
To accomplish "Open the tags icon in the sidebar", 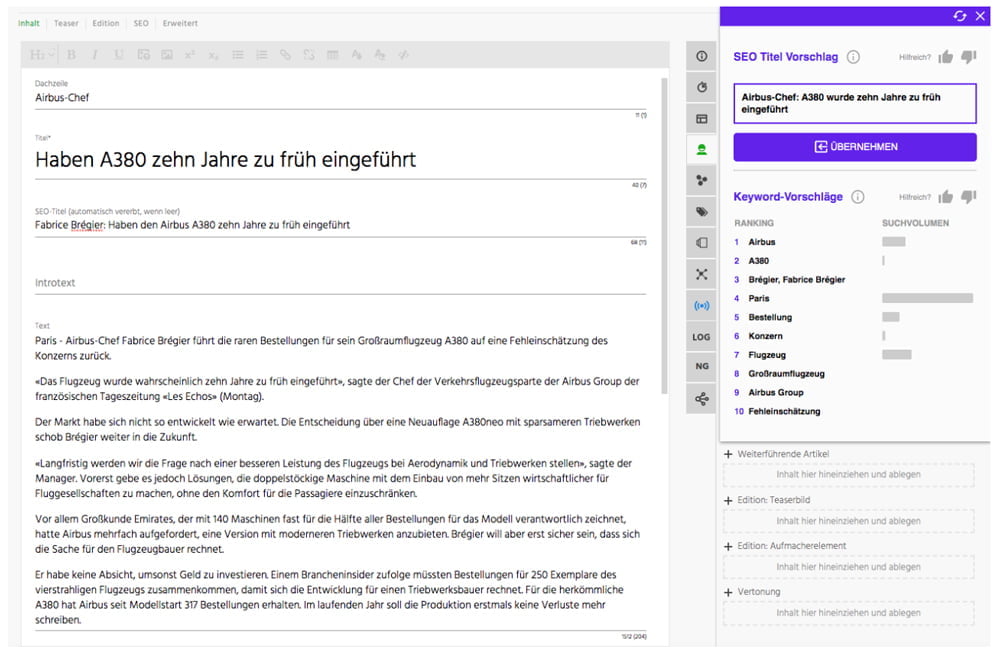I will pyautogui.click(x=702, y=211).
